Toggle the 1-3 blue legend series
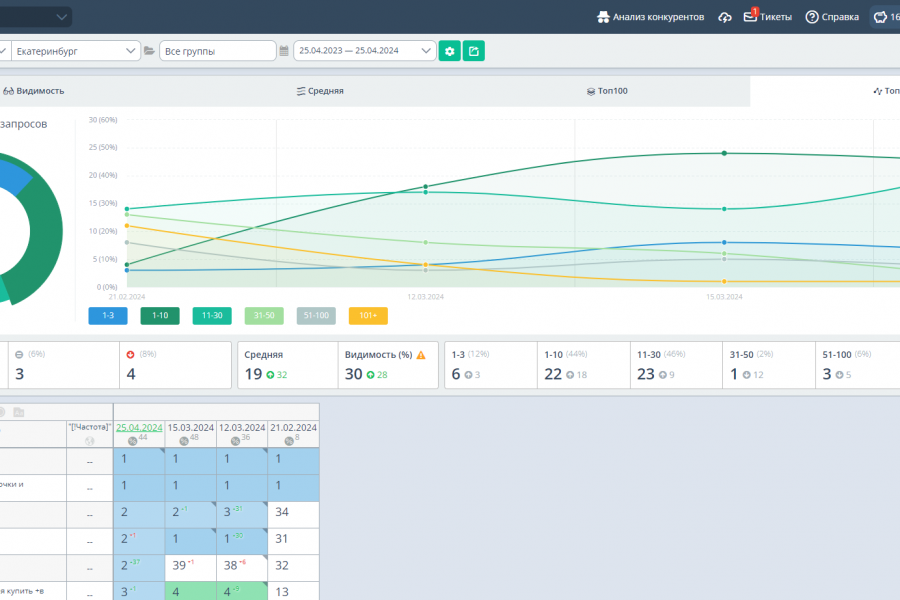This screenshot has width=900, height=600. tap(108, 316)
